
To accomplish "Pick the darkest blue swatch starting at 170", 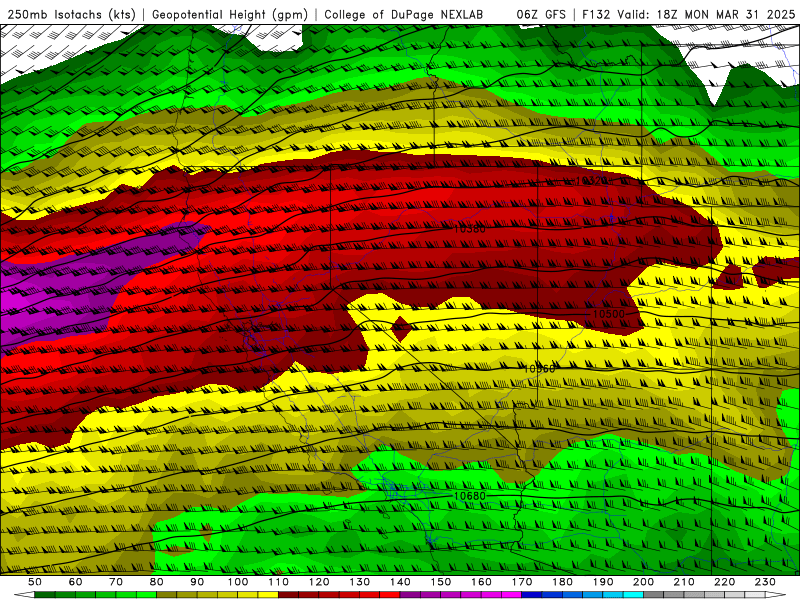I will [x=532, y=595].
